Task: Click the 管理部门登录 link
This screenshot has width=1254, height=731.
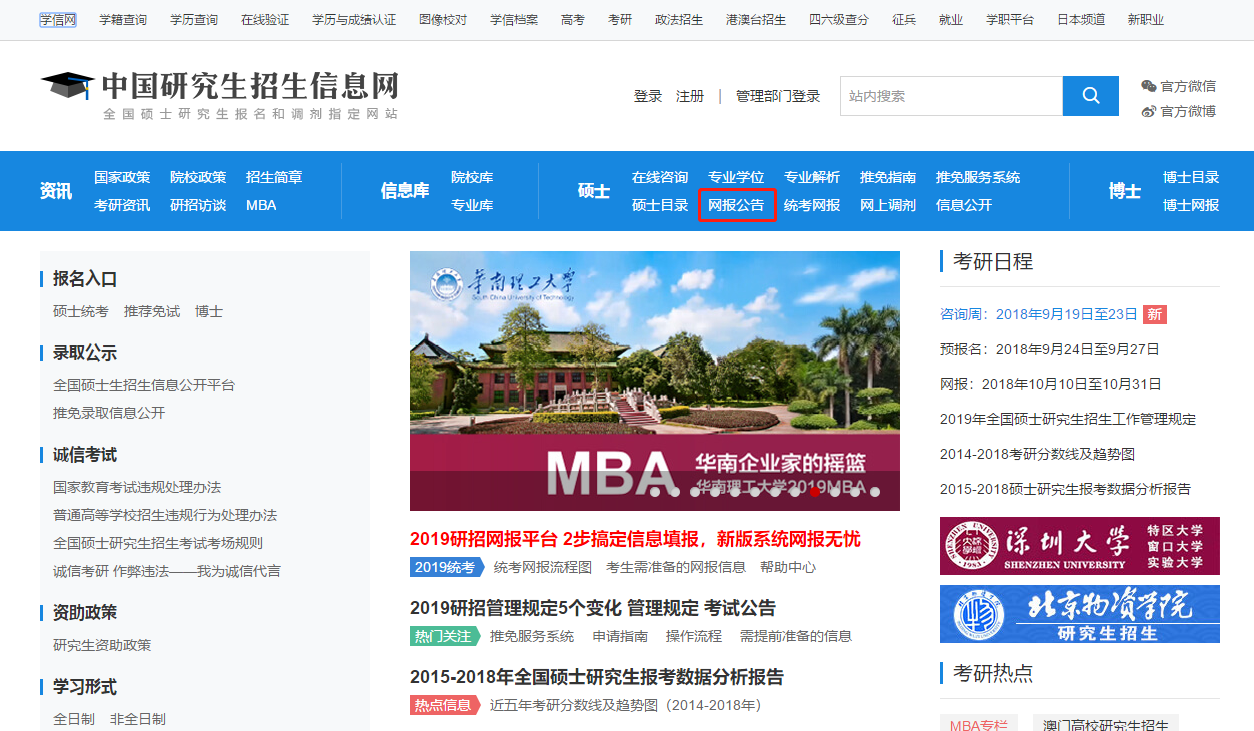Action: click(778, 96)
